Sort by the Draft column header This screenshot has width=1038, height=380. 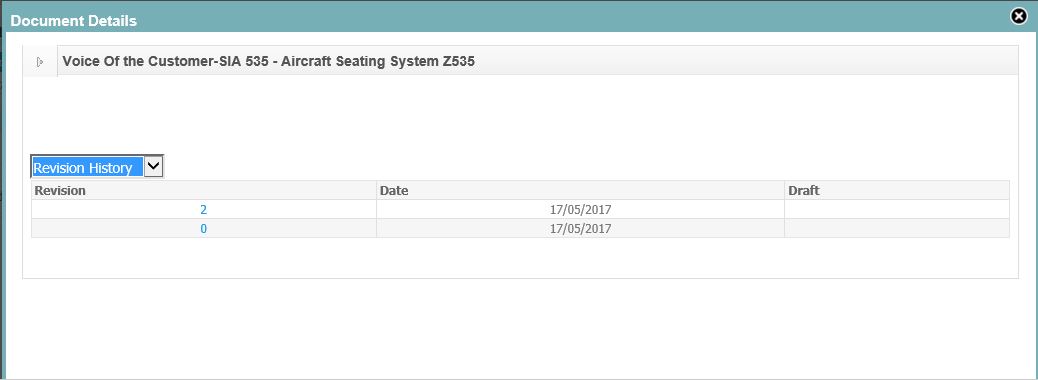click(804, 191)
